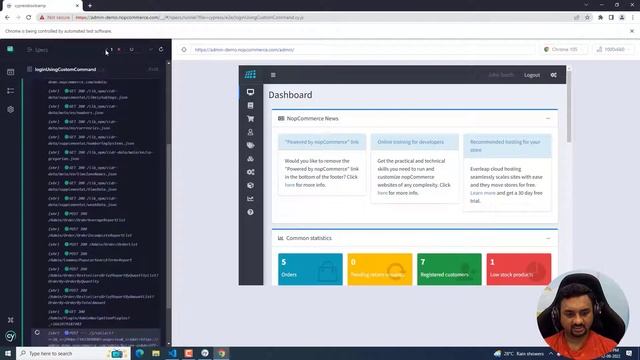The height and width of the screenshot is (360, 640).
Task: Click the AUT URL field showing admin address
Action: click(x=362, y=49)
